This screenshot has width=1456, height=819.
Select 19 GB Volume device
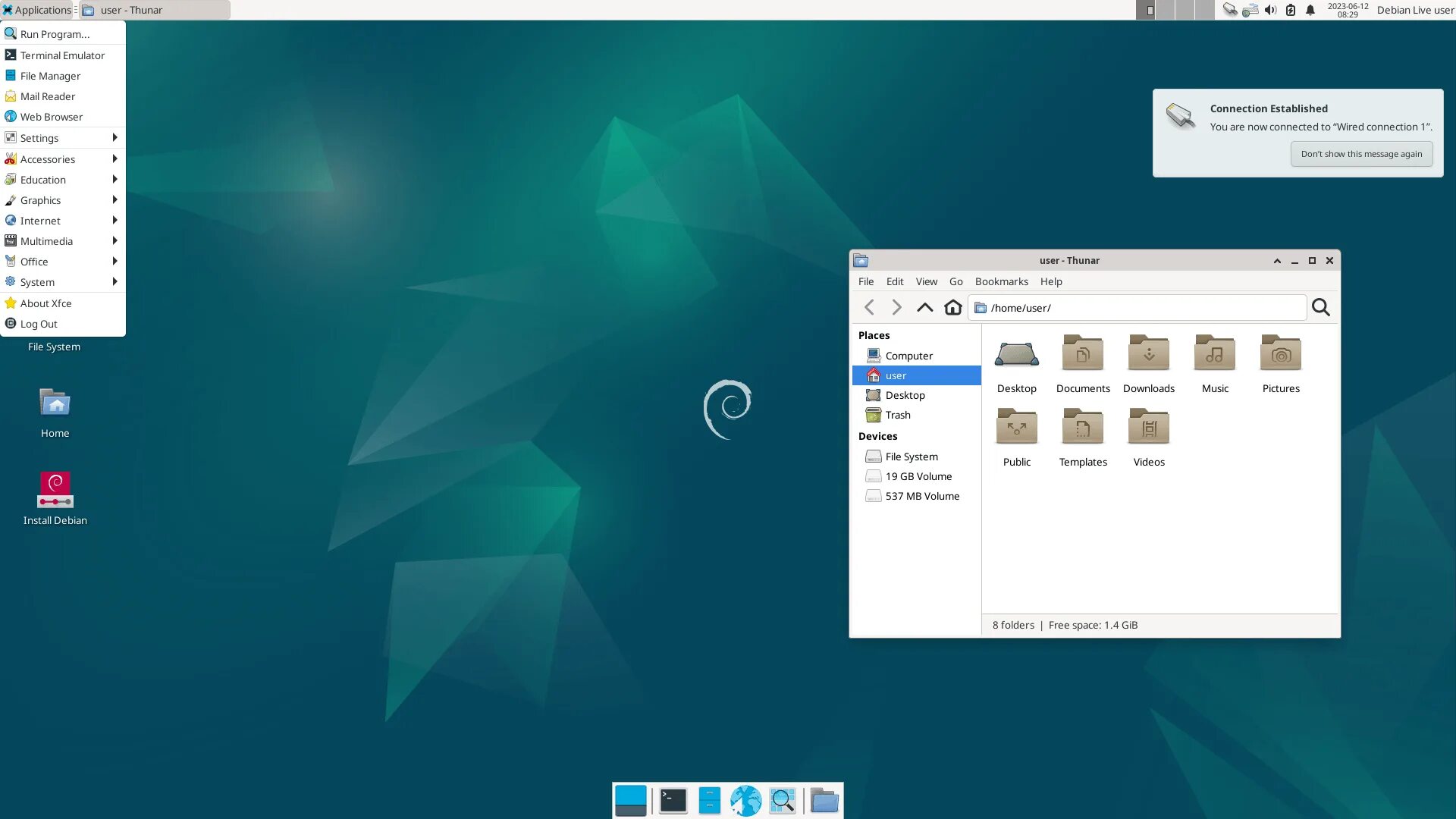pos(918,476)
